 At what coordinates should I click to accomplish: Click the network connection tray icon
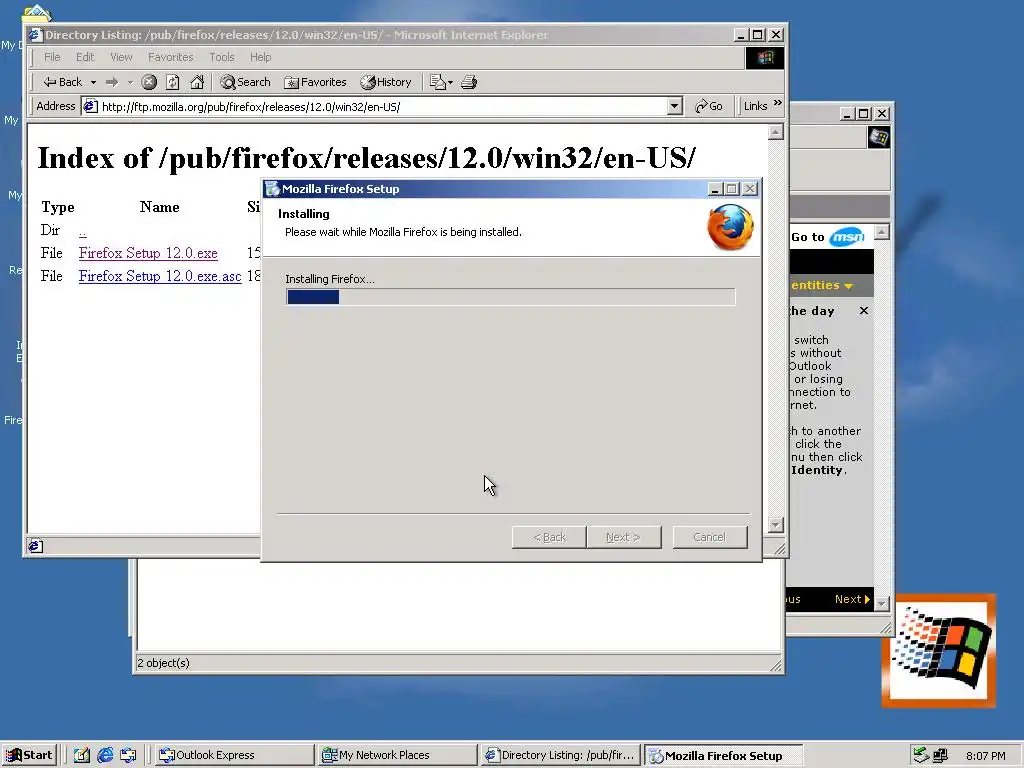pos(940,755)
